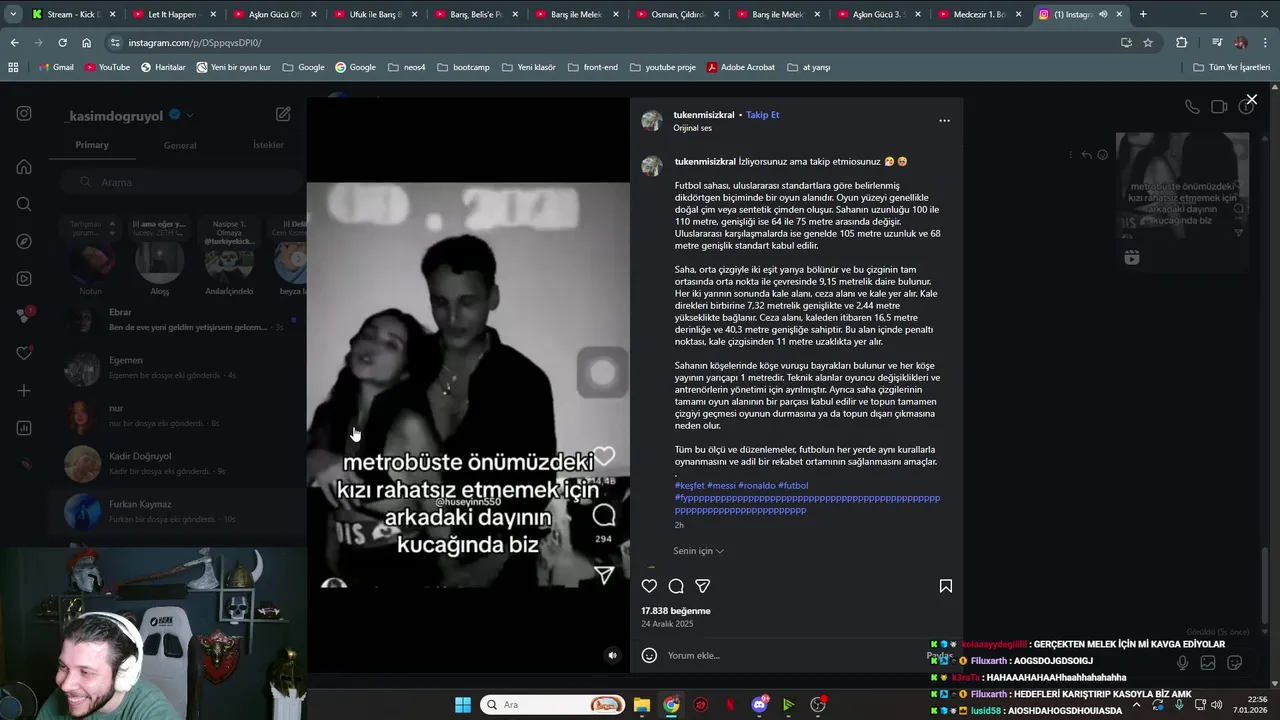Open Reels icon in sidebar

click(x=24, y=279)
